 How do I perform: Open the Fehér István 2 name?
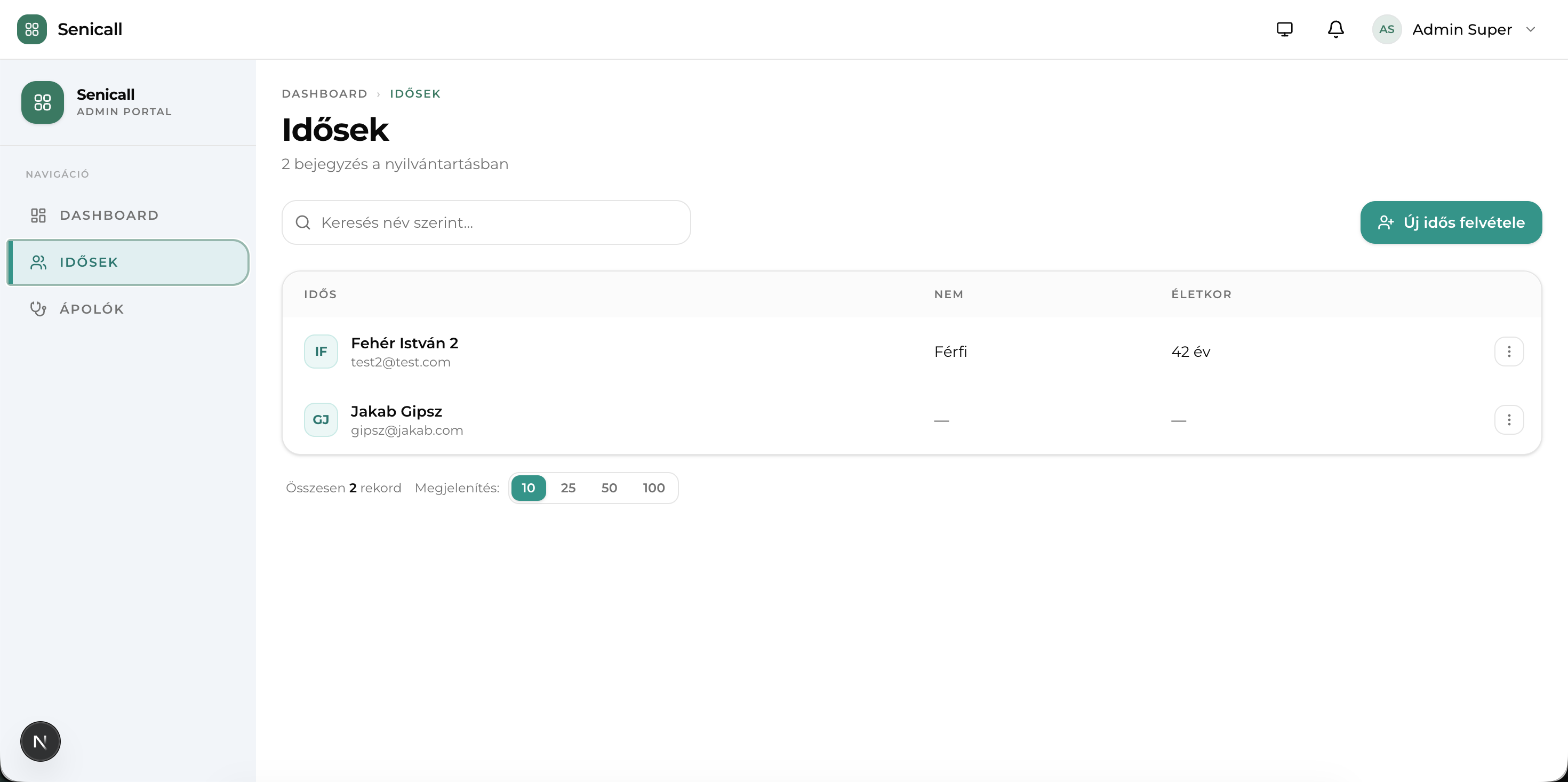tap(404, 343)
